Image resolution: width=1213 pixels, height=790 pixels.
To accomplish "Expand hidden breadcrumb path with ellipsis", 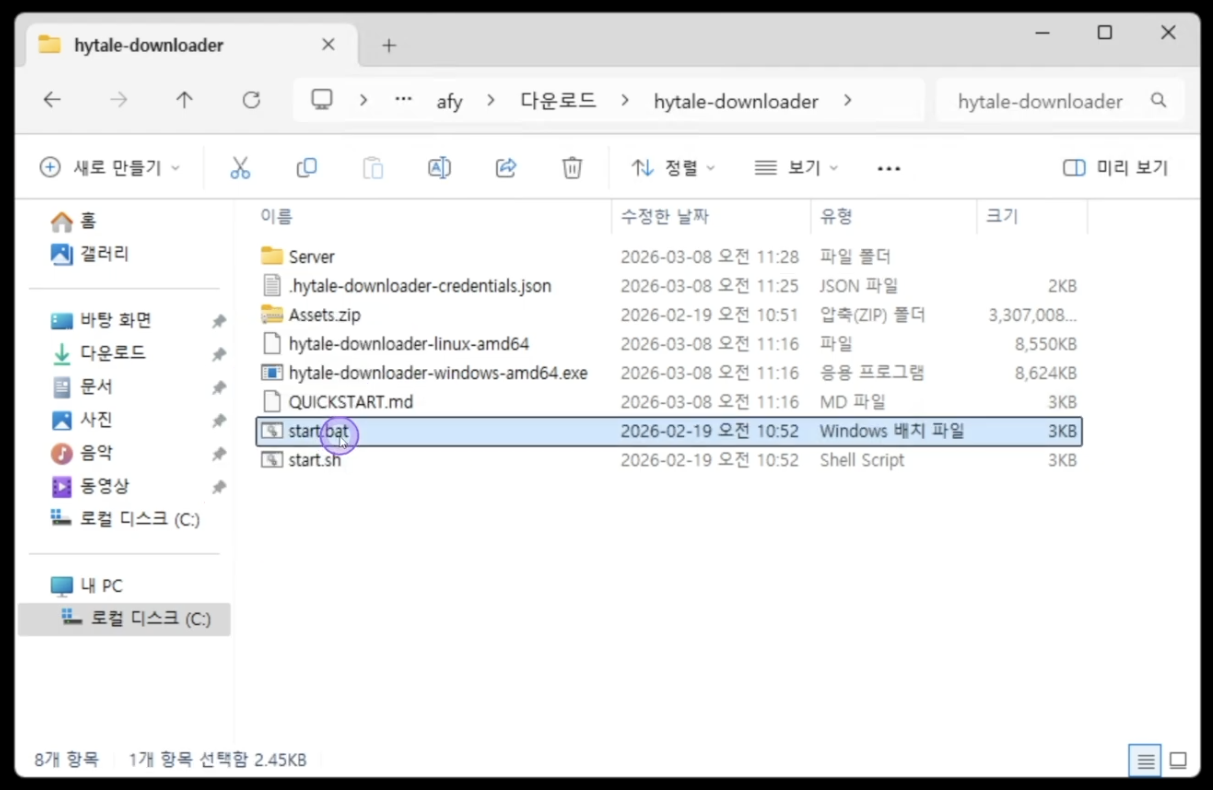I will [403, 100].
